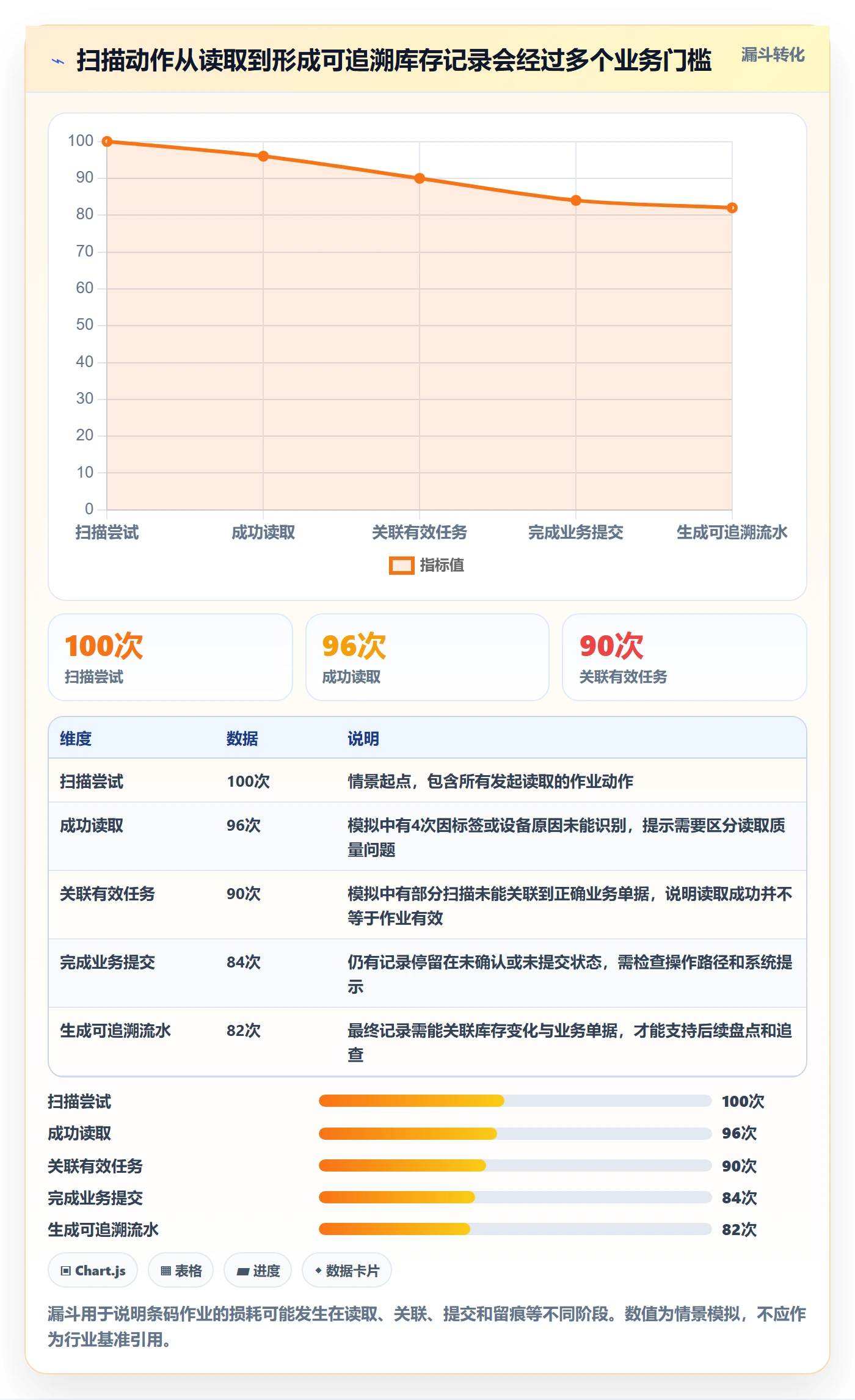The image size is (855, 1400).
Task: Click the description starting 仍有记录停留
Action: [570, 974]
